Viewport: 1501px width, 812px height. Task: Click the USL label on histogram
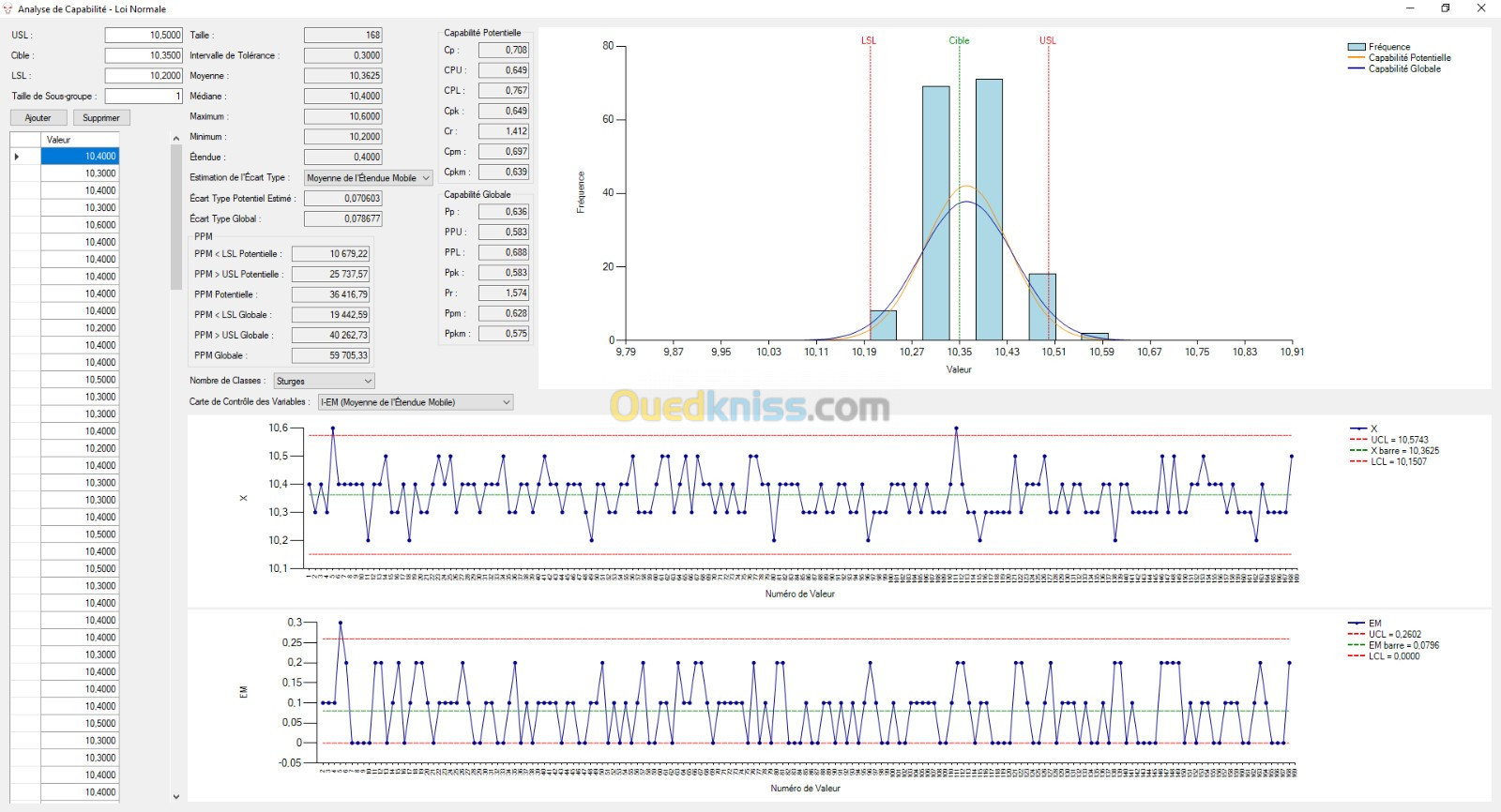(x=1048, y=41)
